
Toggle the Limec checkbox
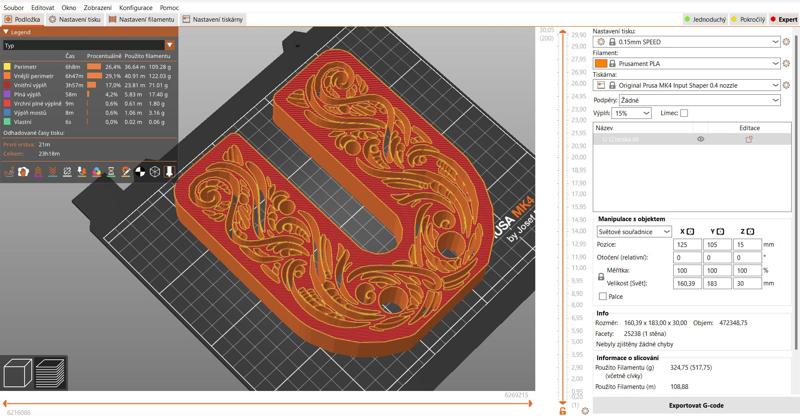point(684,114)
